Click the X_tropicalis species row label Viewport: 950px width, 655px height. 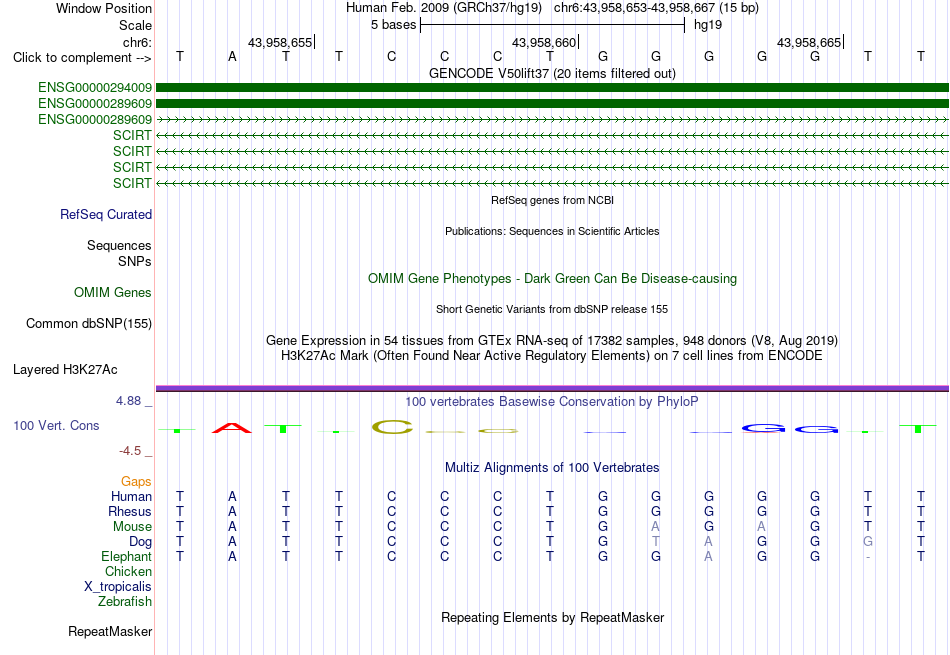(x=118, y=587)
